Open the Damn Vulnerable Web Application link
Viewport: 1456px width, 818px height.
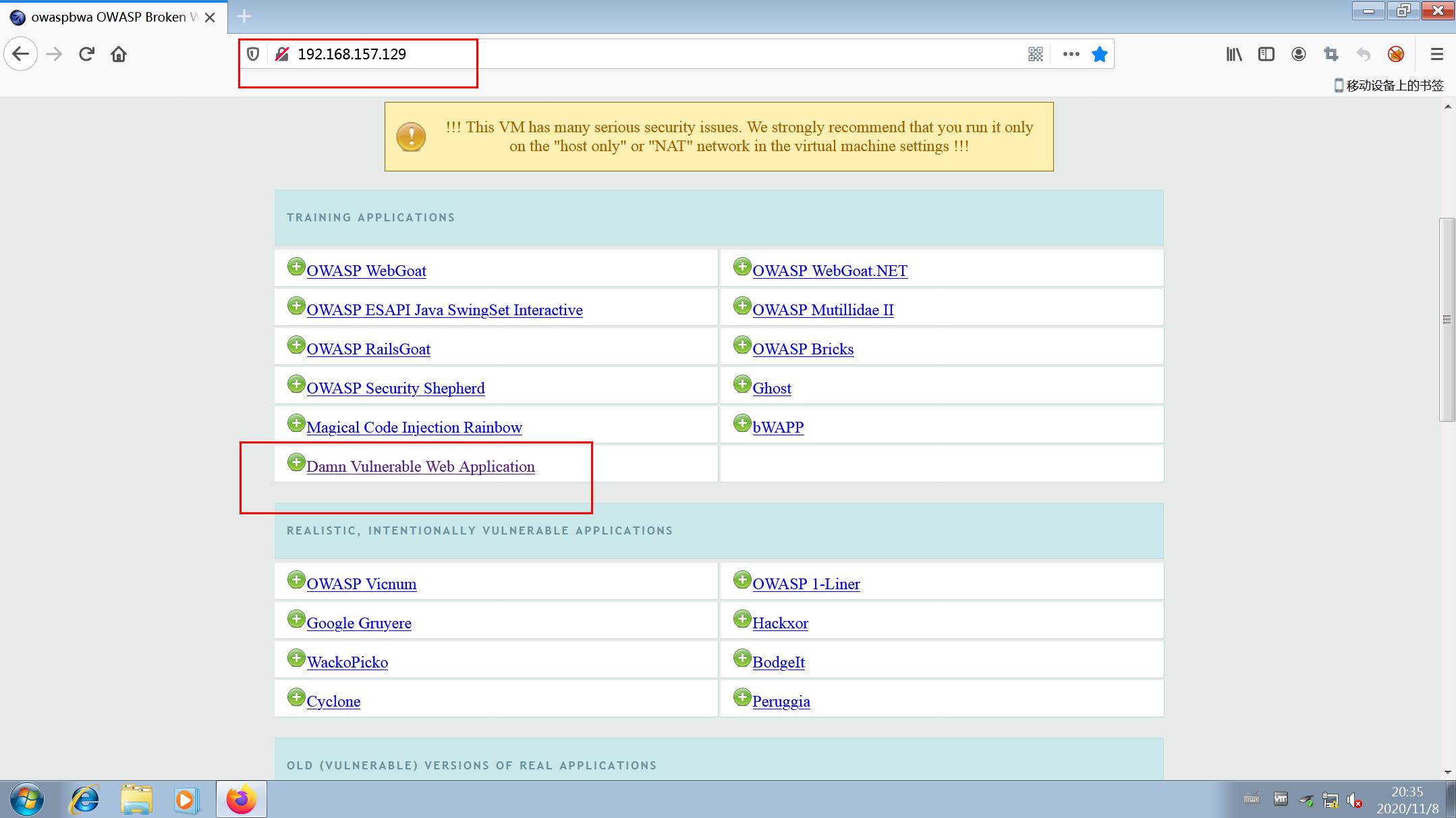point(420,466)
